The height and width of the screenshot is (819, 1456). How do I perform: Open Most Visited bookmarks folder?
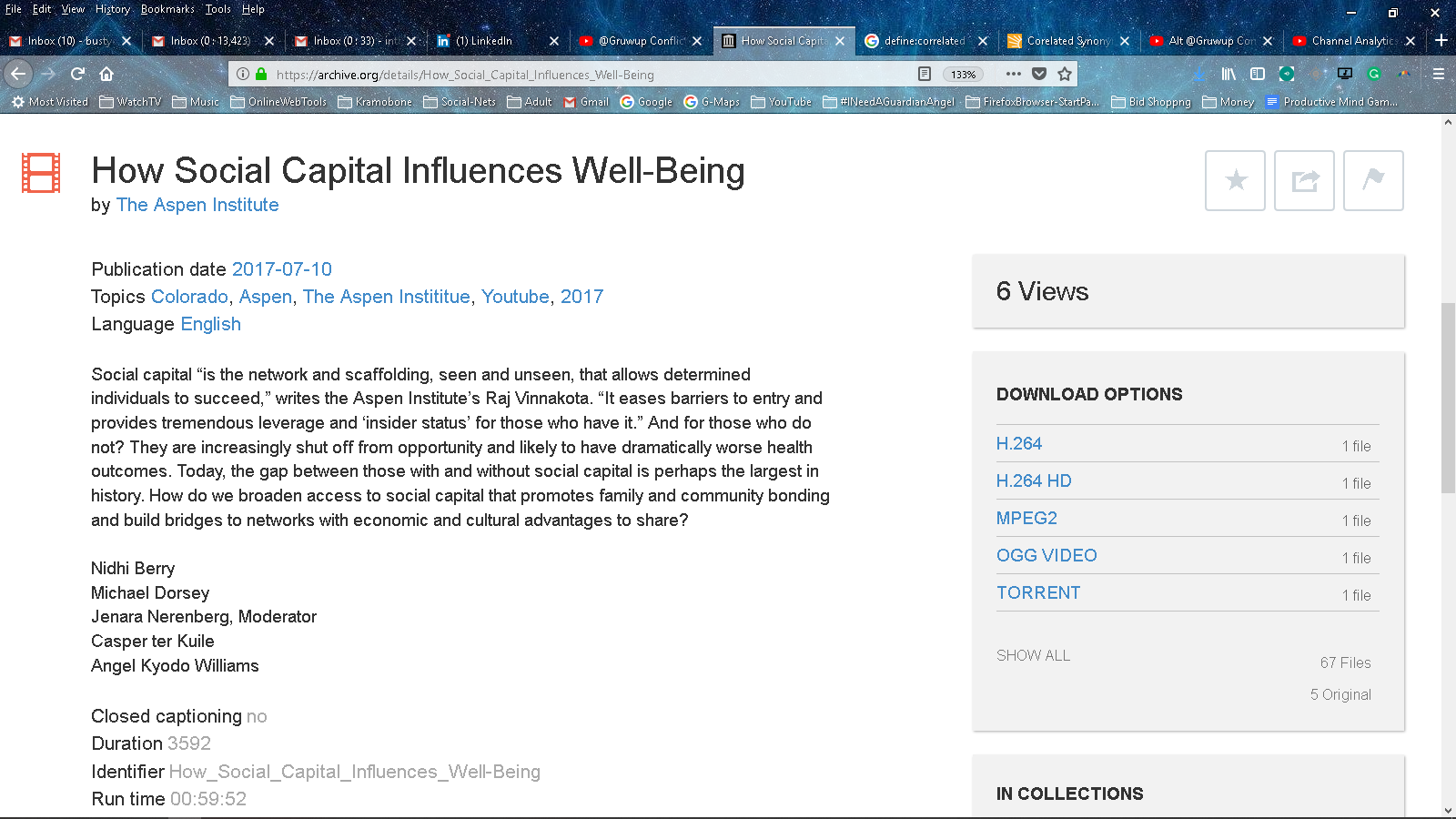tap(50, 102)
